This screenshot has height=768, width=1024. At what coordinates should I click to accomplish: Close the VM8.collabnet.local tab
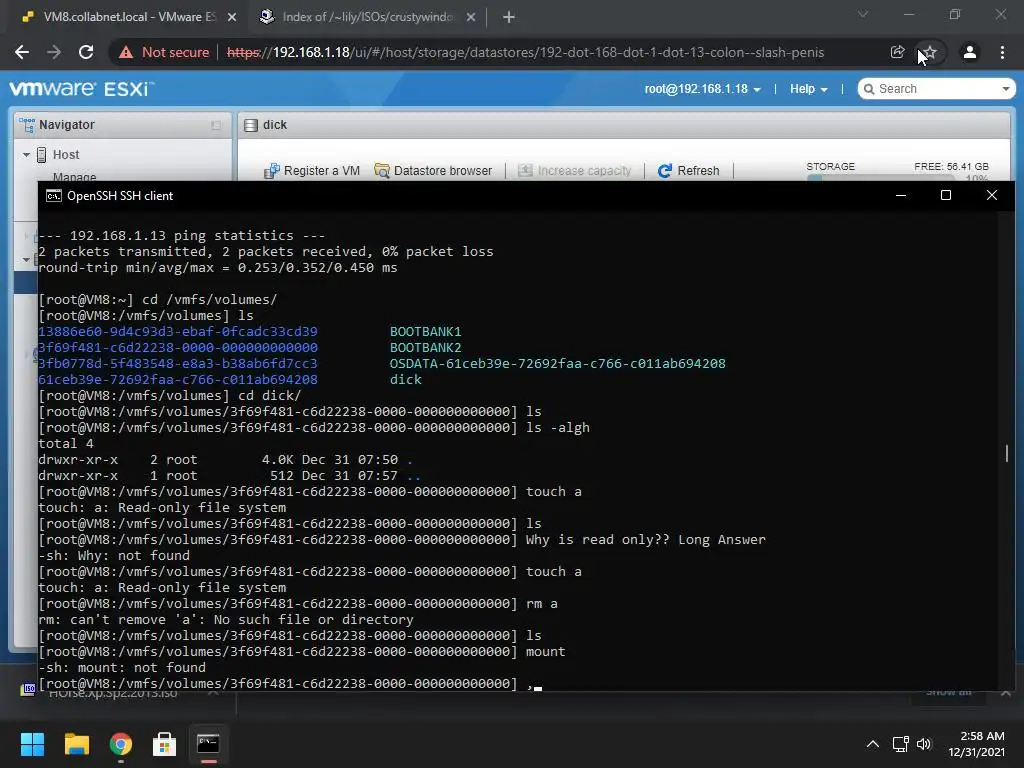tap(232, 18)
